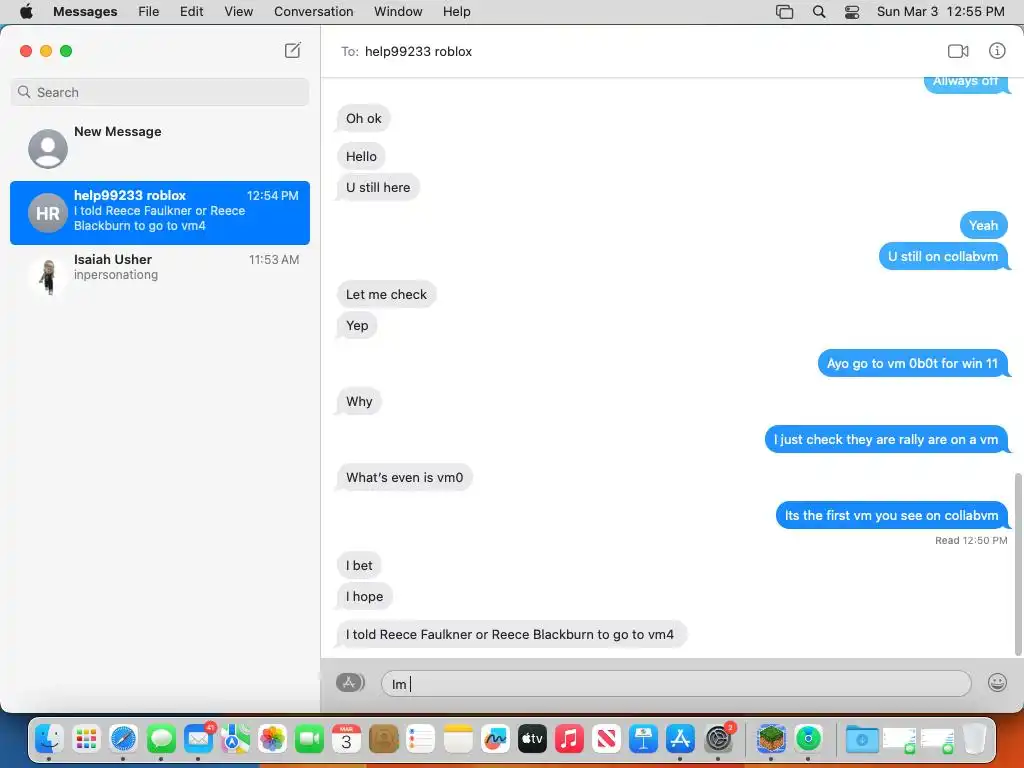Open Calendar showing March 3 in dock
Screen dimensions: 1024x768
coord(347,739)
